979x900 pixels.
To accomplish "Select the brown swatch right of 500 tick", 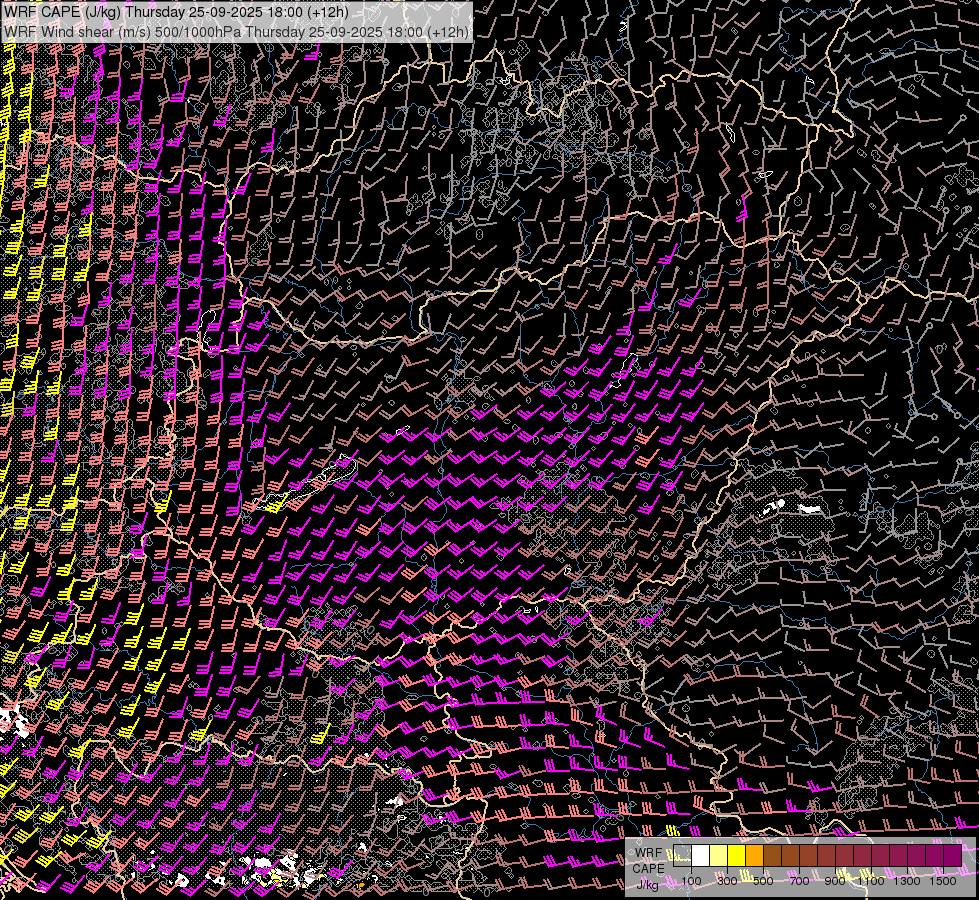I will (x=772, y=855).
